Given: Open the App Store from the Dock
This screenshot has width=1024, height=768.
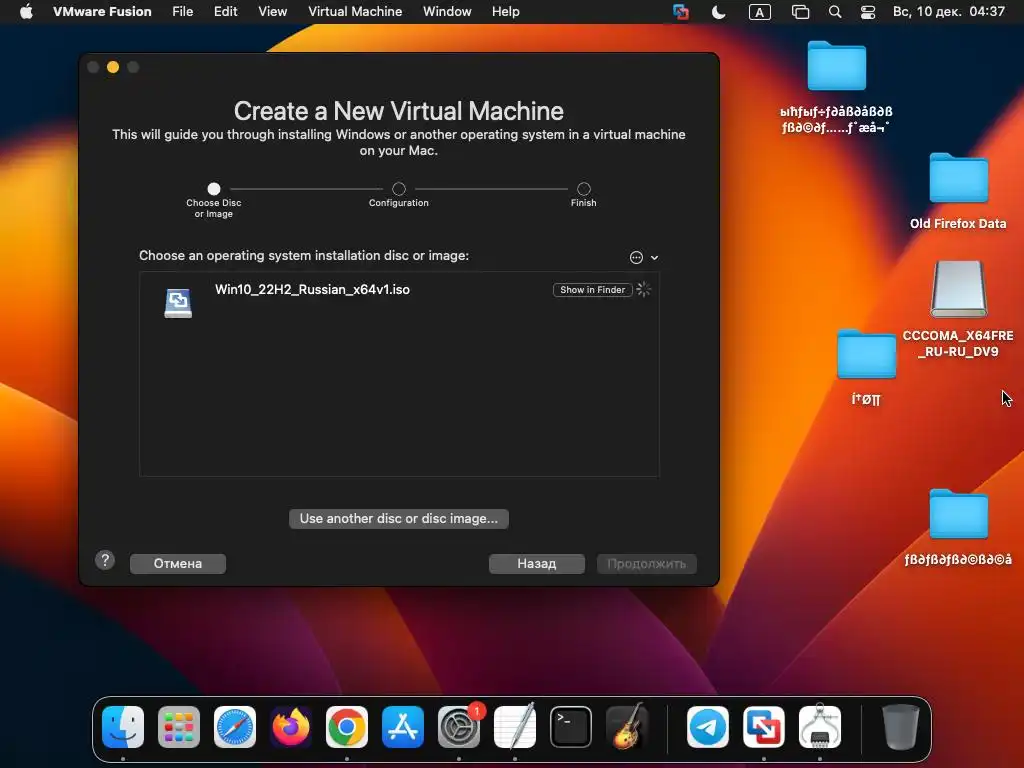Looking at the screenshot, I should [x=403, y=726].
